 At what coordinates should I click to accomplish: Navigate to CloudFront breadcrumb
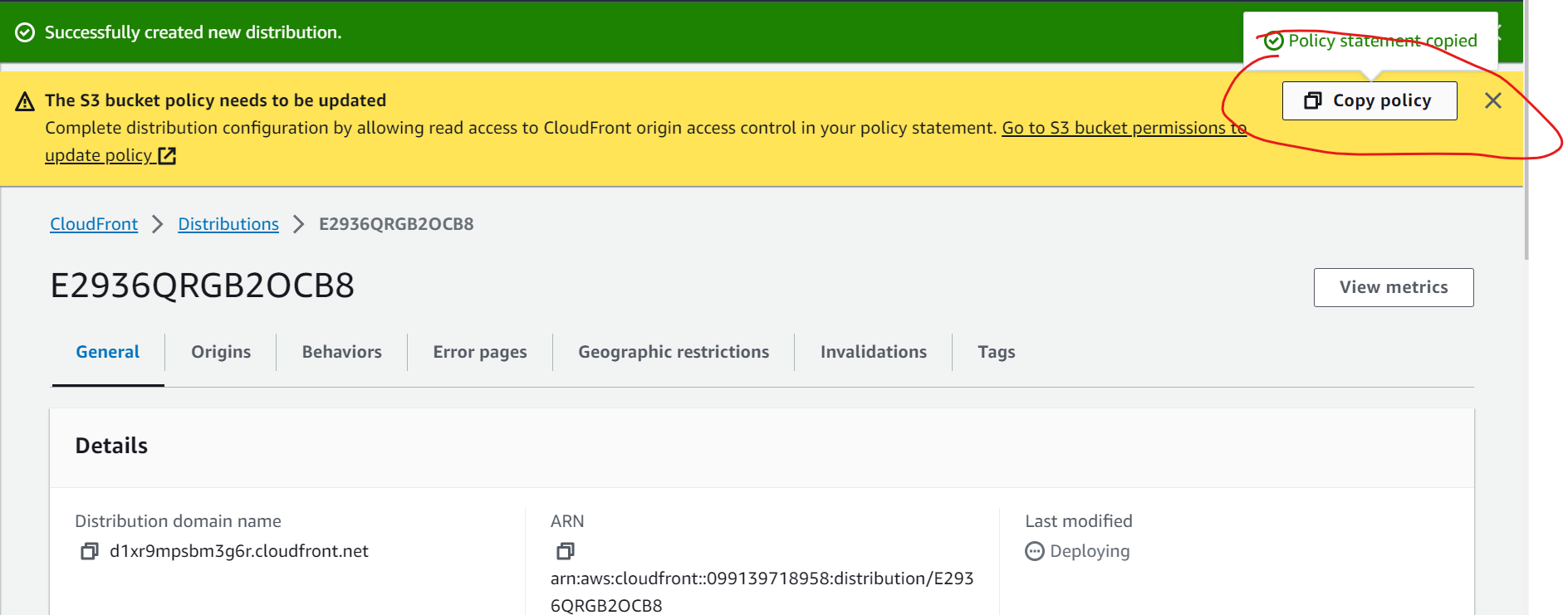94,224
